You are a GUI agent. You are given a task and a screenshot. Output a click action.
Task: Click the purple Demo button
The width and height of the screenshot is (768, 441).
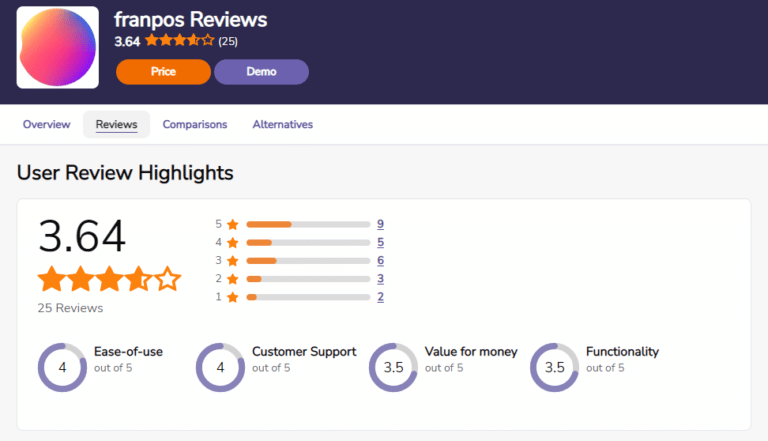pyautogui.click(x=261, y=72)
